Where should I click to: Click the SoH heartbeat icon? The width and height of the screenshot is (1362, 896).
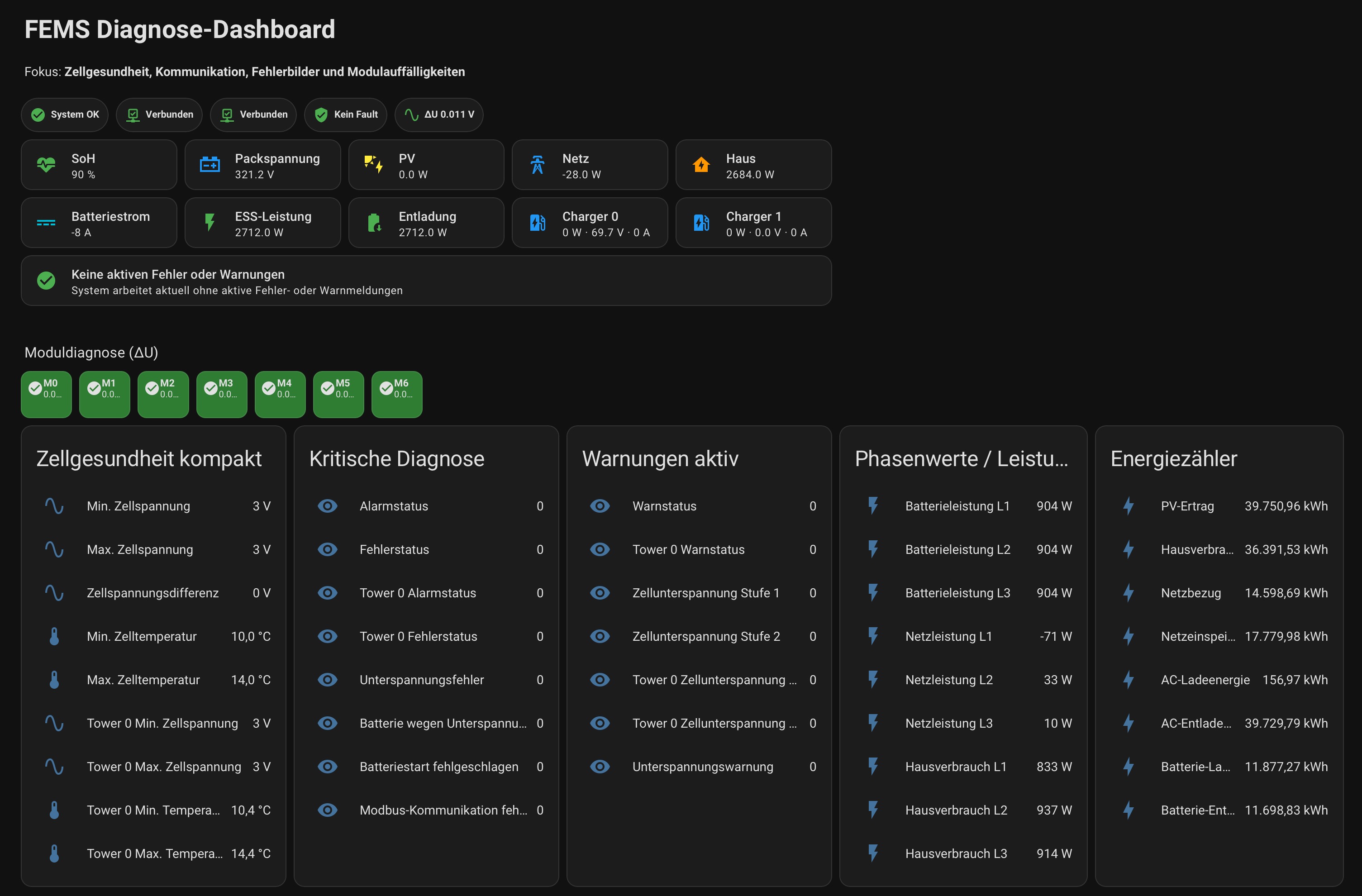(46, 165)
